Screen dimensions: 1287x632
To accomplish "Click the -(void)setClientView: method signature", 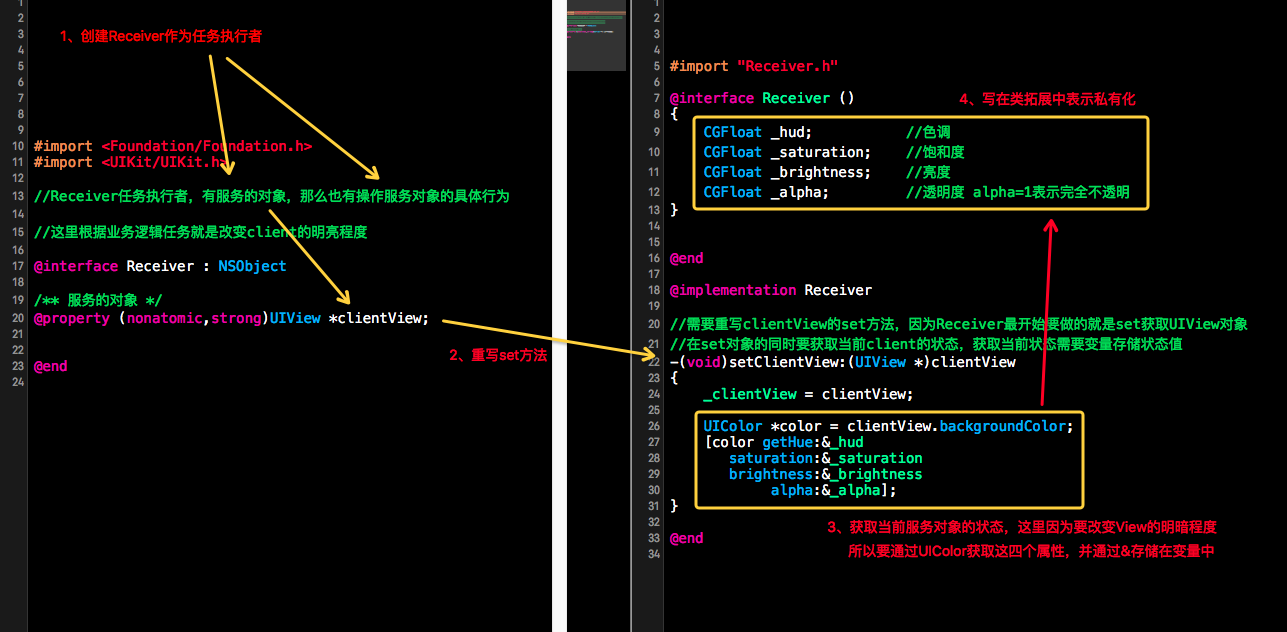I will (843, 362).
